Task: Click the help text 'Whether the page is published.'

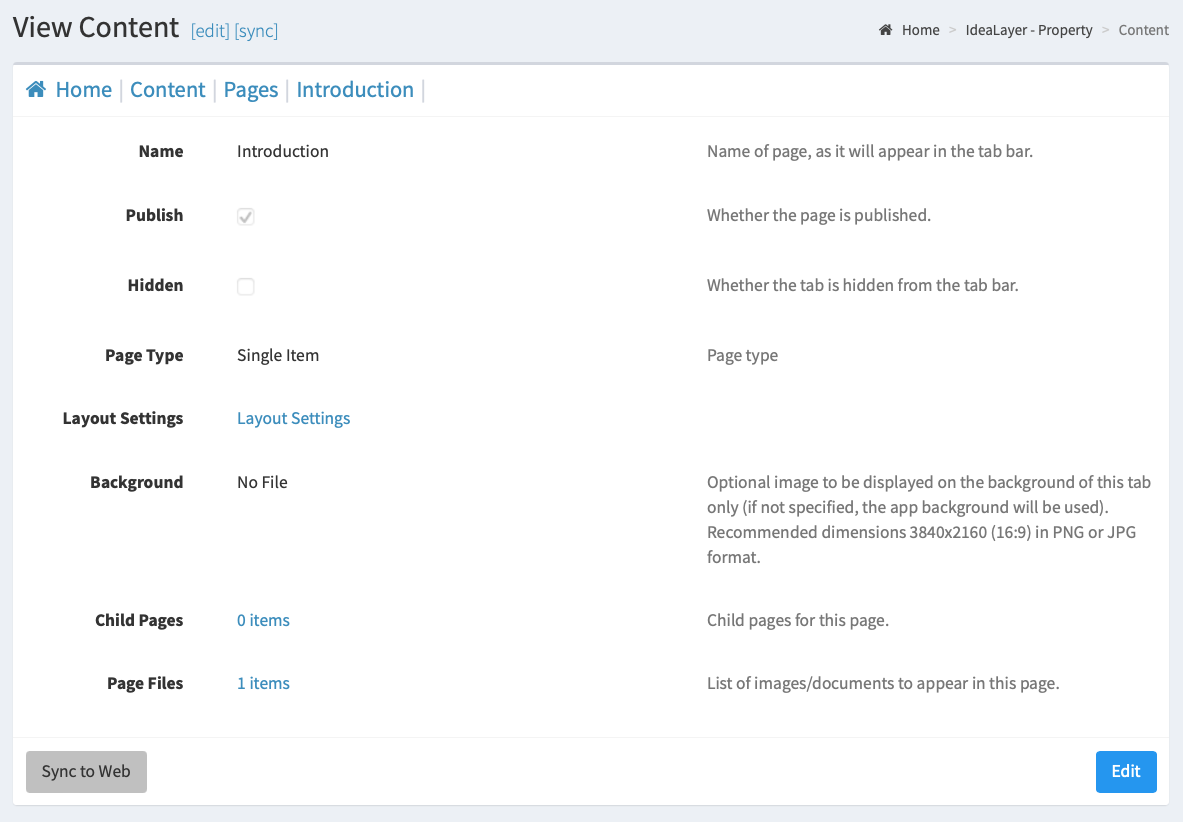Action: coord(819,216)
